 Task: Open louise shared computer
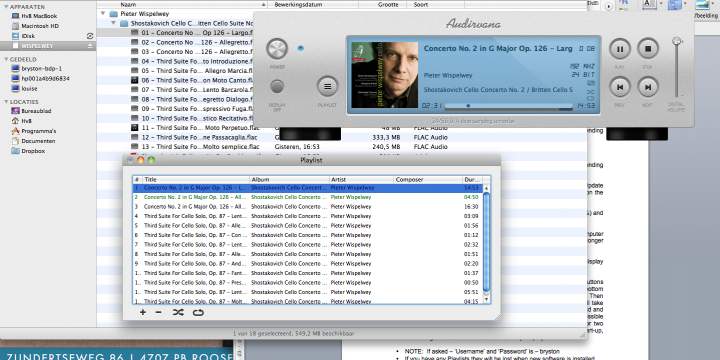coord(24,88)
